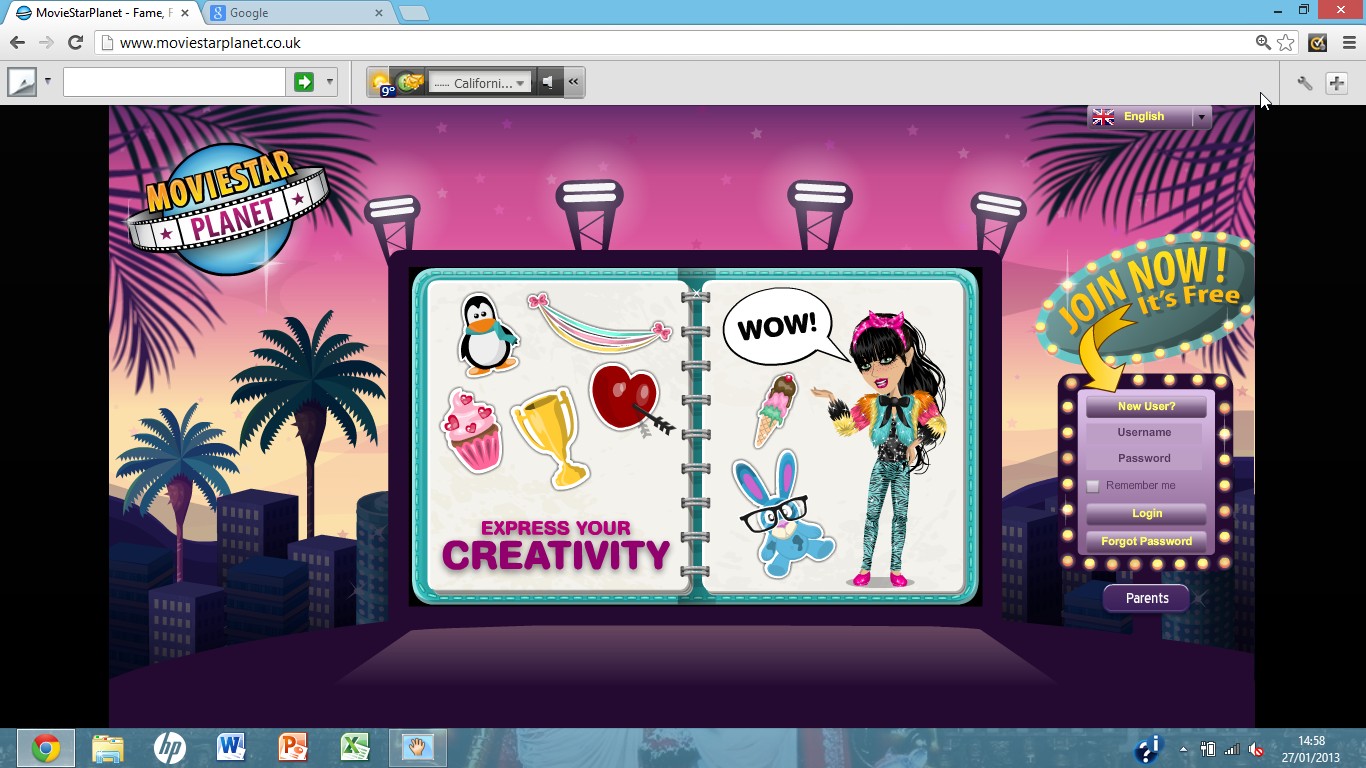Viewport: 1366px width, 768px height.
Task: Click the page icon at toolbar left
Action: pos(22,82)
